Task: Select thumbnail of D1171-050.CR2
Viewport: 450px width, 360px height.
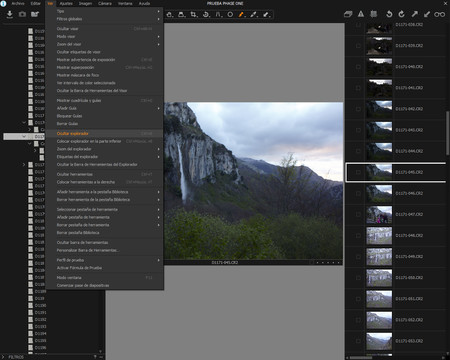Action: 379,278
